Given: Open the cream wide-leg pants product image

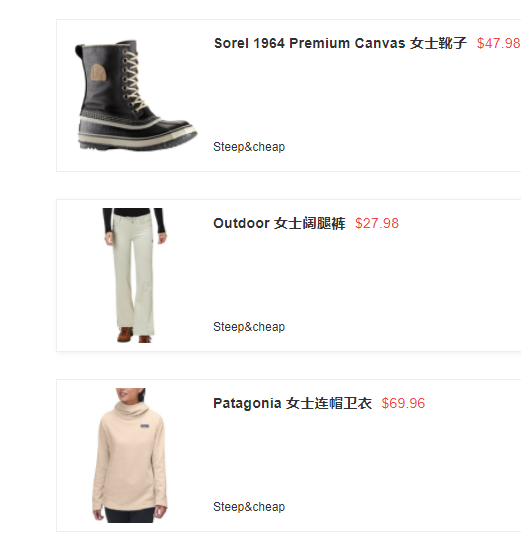Looking at the screenshot, I should pyautogui.click(x=134, y=275).
